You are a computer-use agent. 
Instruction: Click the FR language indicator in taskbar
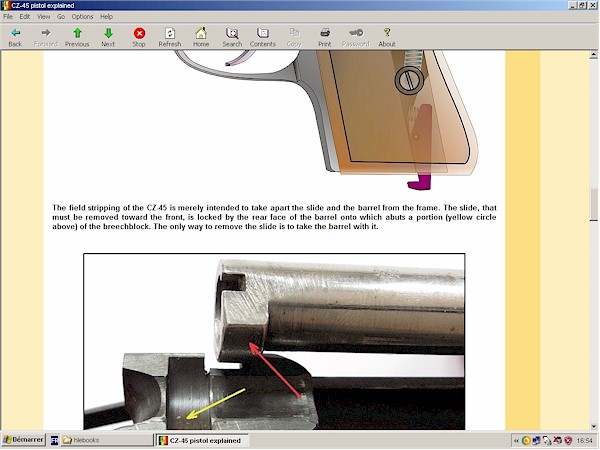coord(54,440)
